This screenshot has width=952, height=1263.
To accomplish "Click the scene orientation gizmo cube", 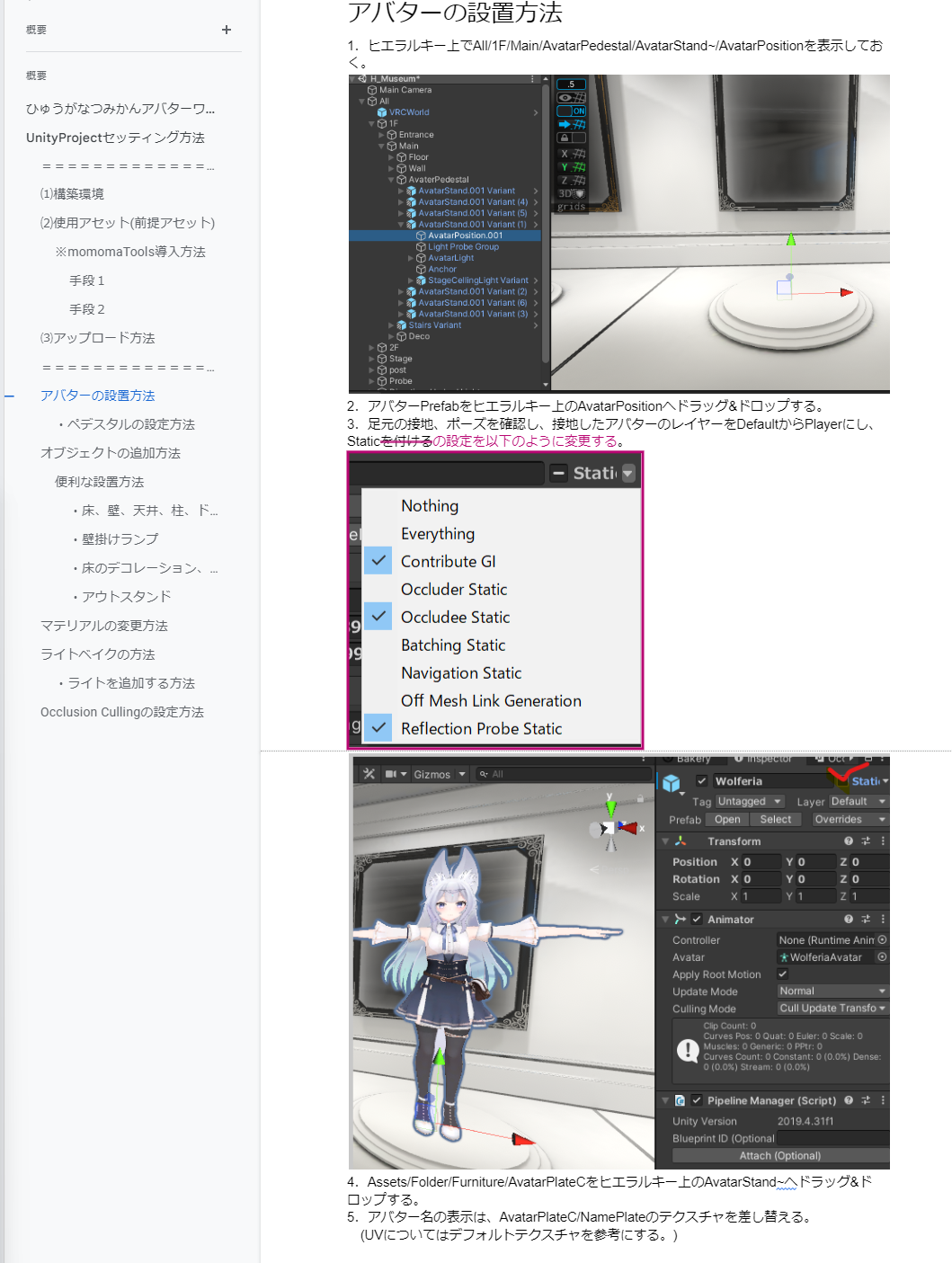I will [x=609, y=828].
